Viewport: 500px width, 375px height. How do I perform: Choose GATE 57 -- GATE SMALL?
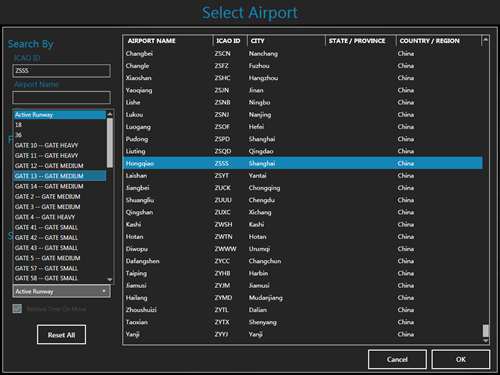coord(60,268)
